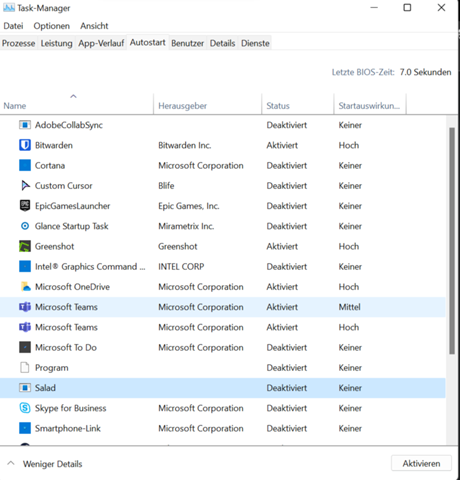The width and height of the screenshot is (460, 480).
Task: Open the Datei menu
Action: 13,26
